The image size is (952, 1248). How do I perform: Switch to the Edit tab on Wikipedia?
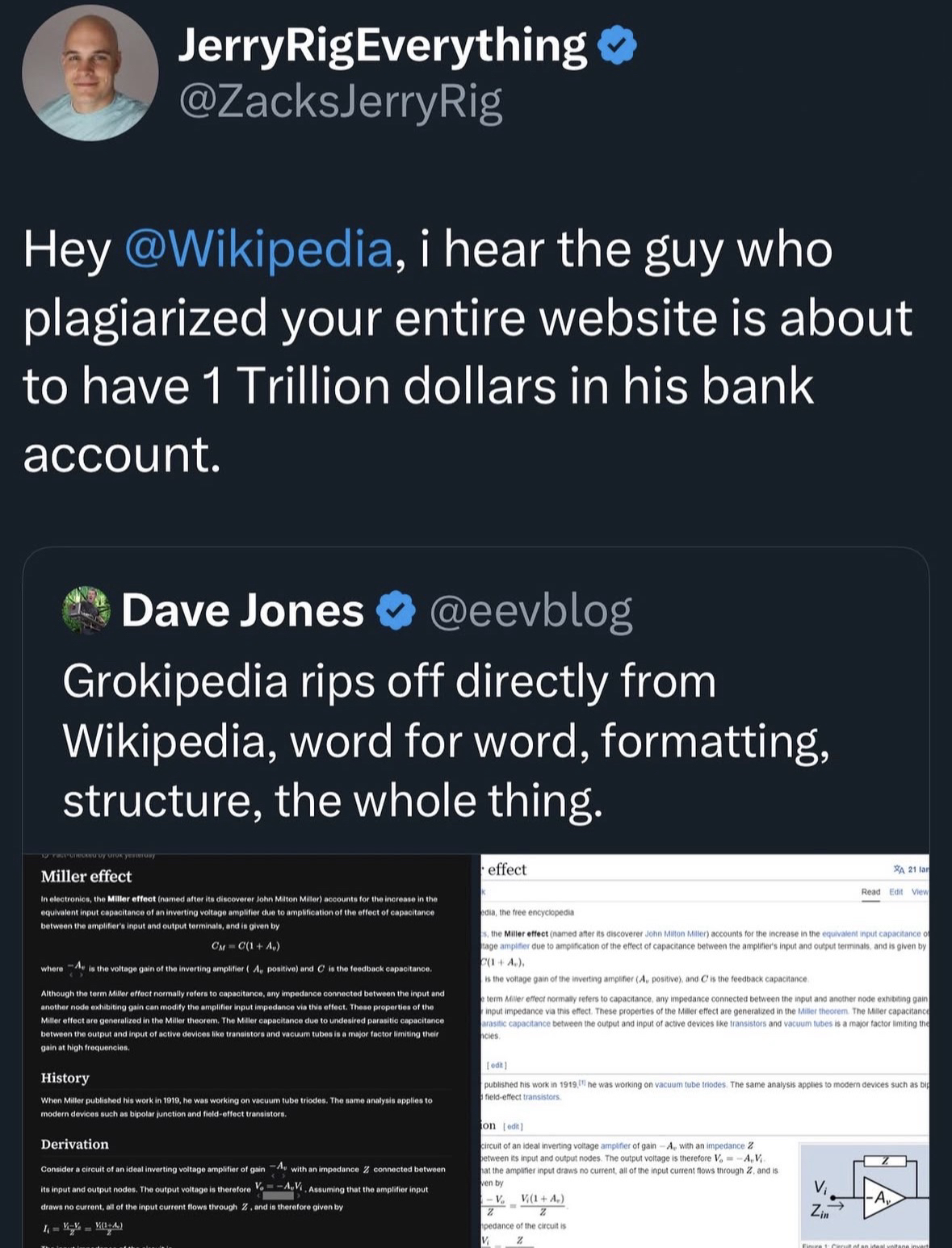click(895, 891)
